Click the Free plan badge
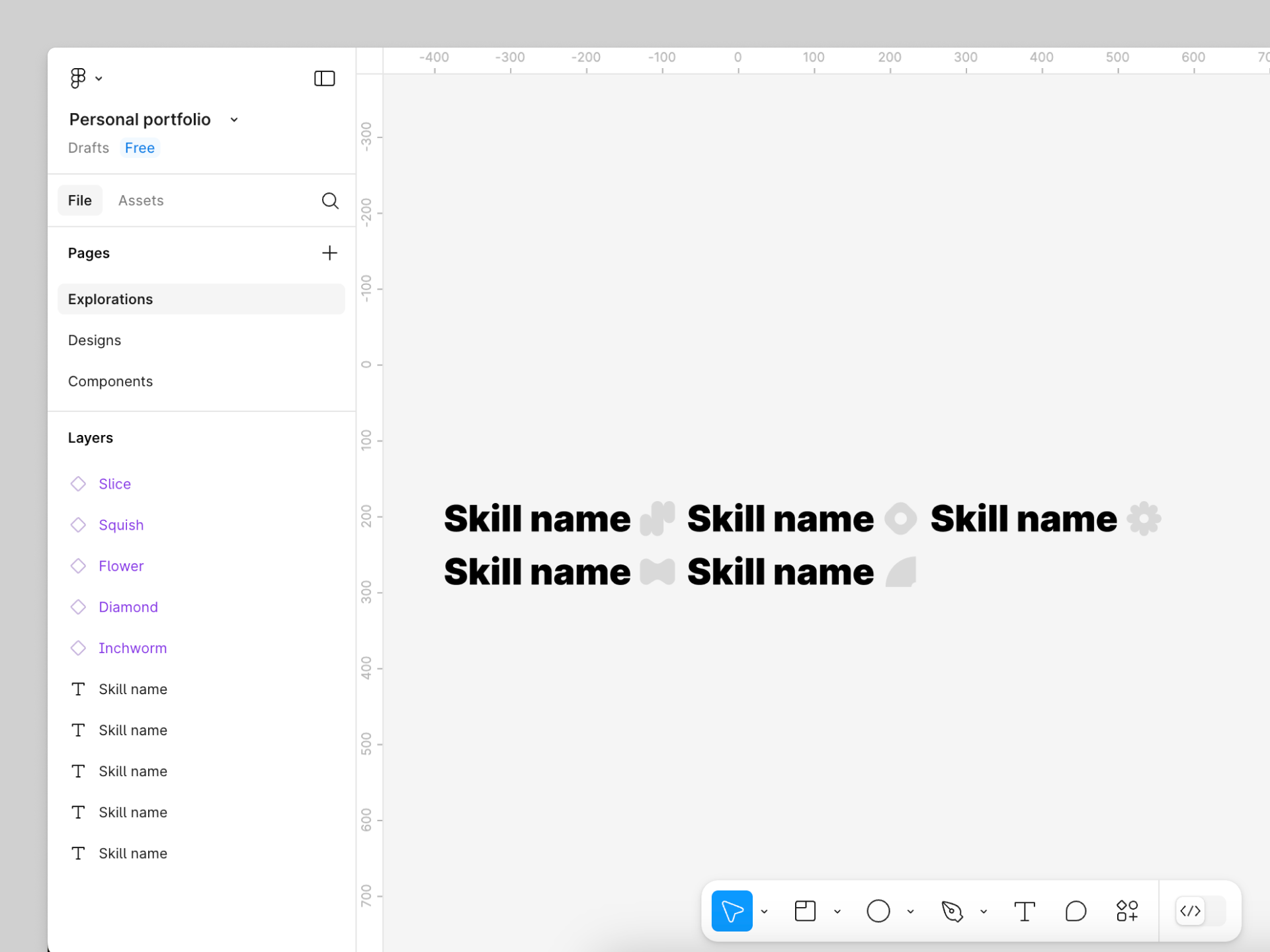This screenshot has width=1270, height=952. pyautogui.click(x=140, y=148)
